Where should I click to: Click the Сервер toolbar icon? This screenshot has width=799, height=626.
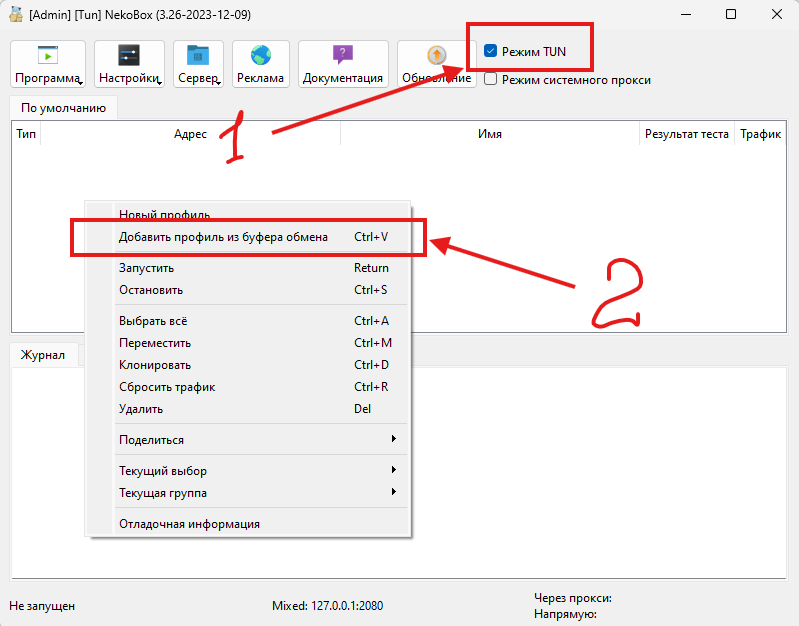[x=198, y=57]
